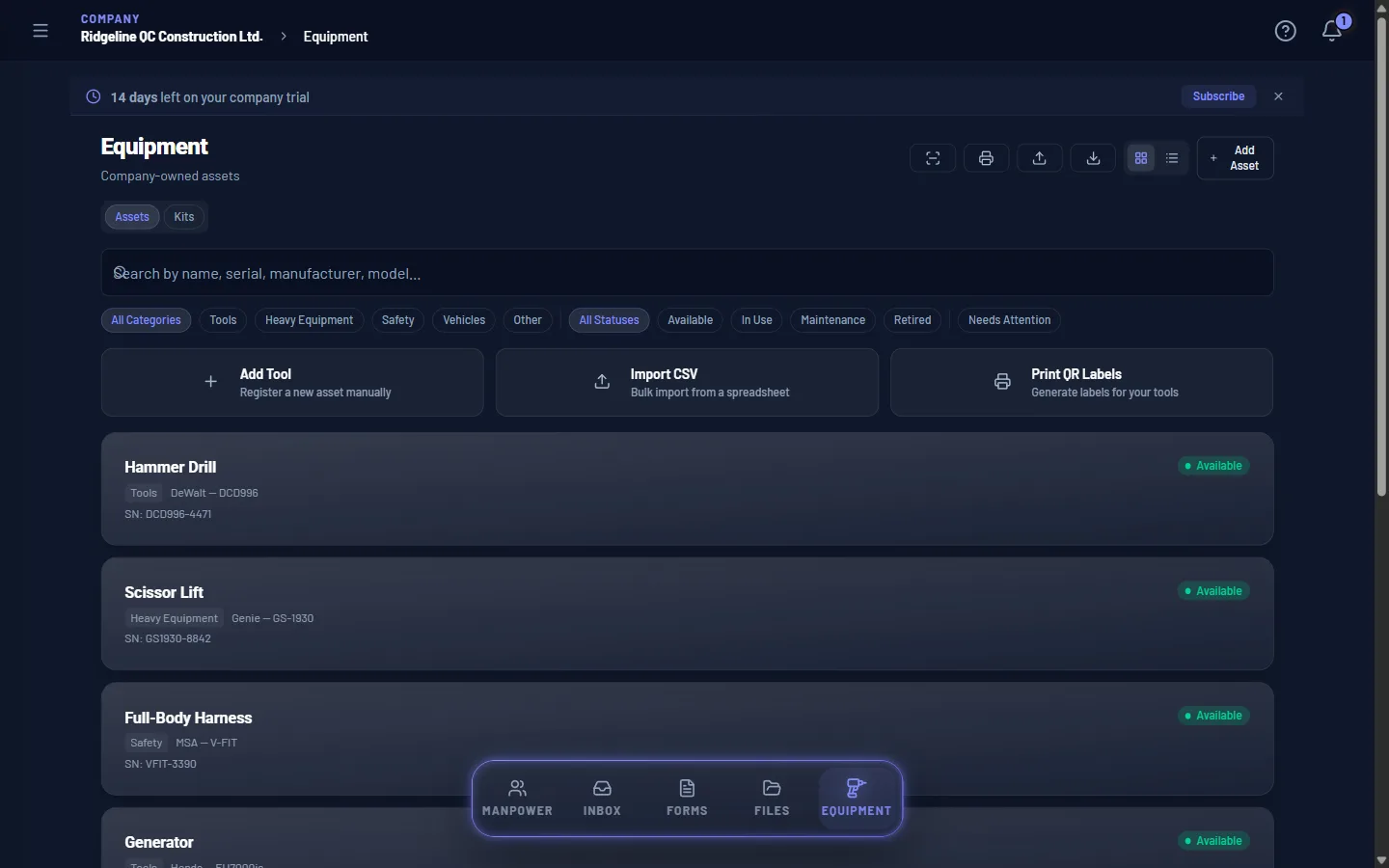
Task: Click serial number GS1930-8842
Action: pos(168,638)
